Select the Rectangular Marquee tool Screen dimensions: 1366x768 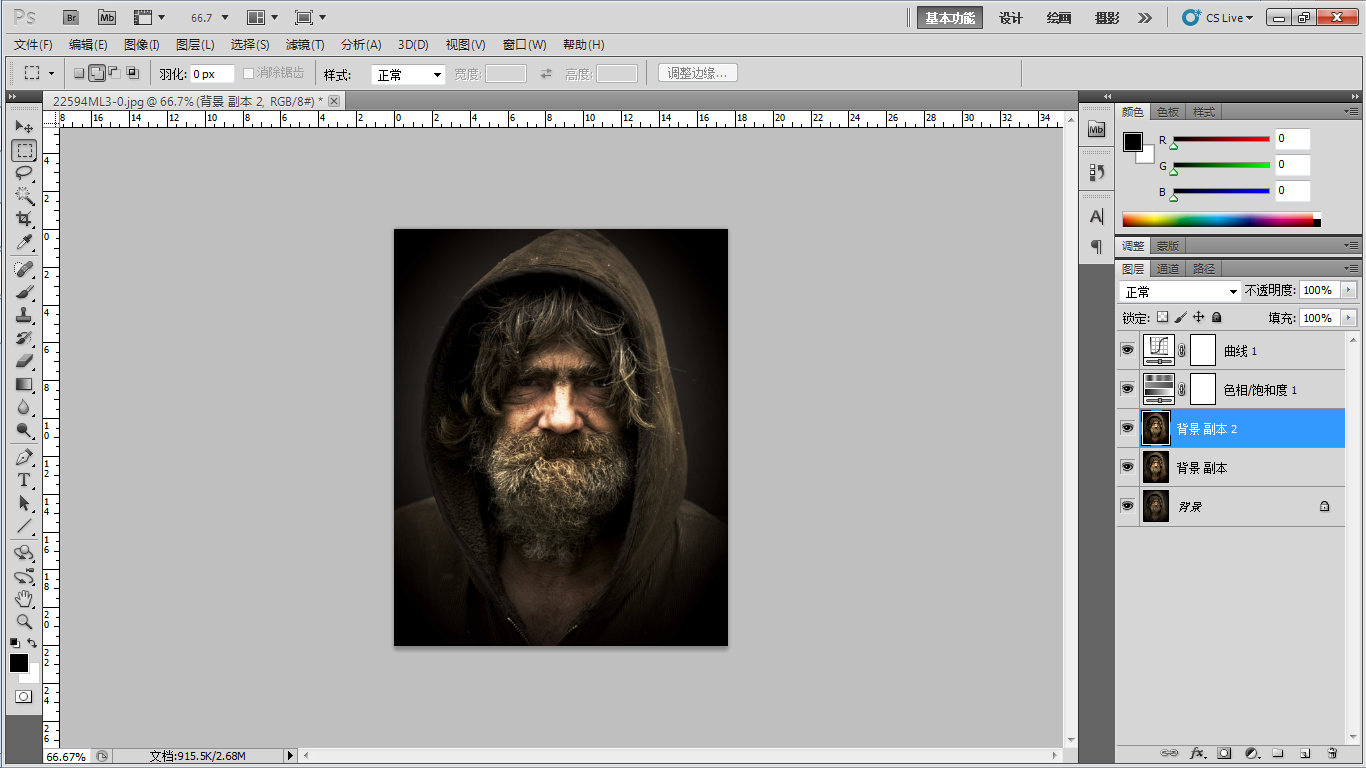[24, 150]
